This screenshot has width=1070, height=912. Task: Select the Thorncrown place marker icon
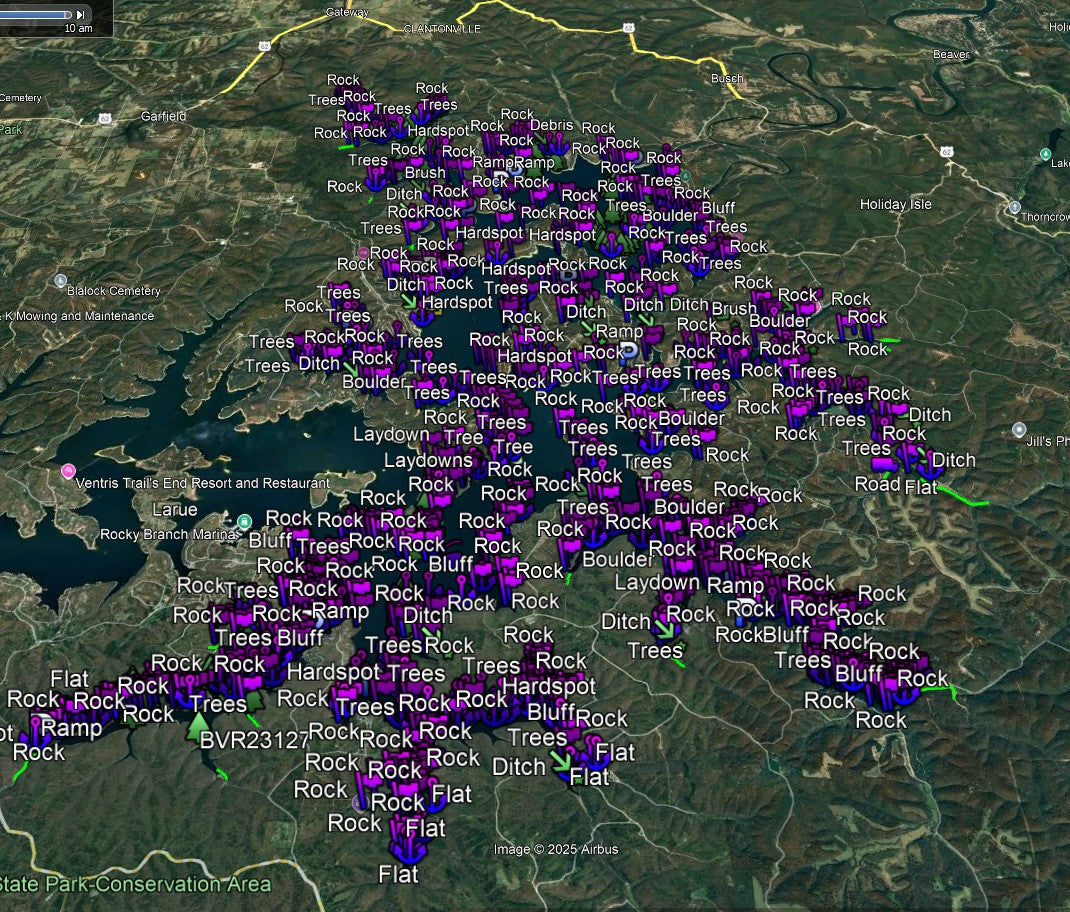[x=1014, y=208]
